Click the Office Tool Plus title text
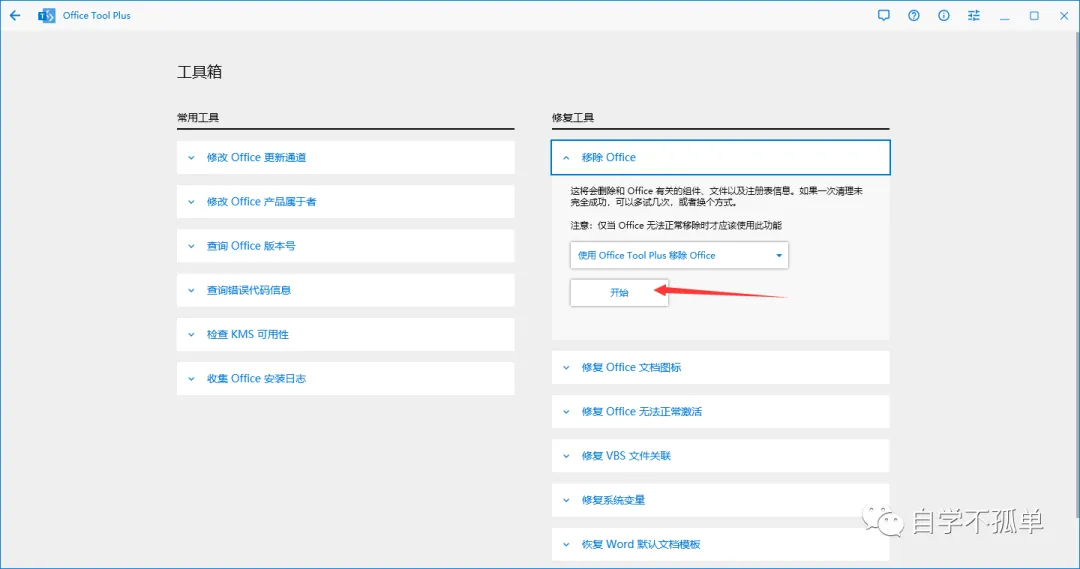The image size is (1080, 569). point(96,15)
